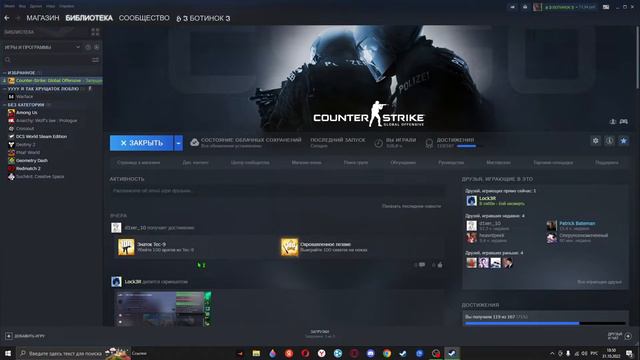Click the achievements ribbon icon
Screen dimensions: 640x360
click(429, 143)
